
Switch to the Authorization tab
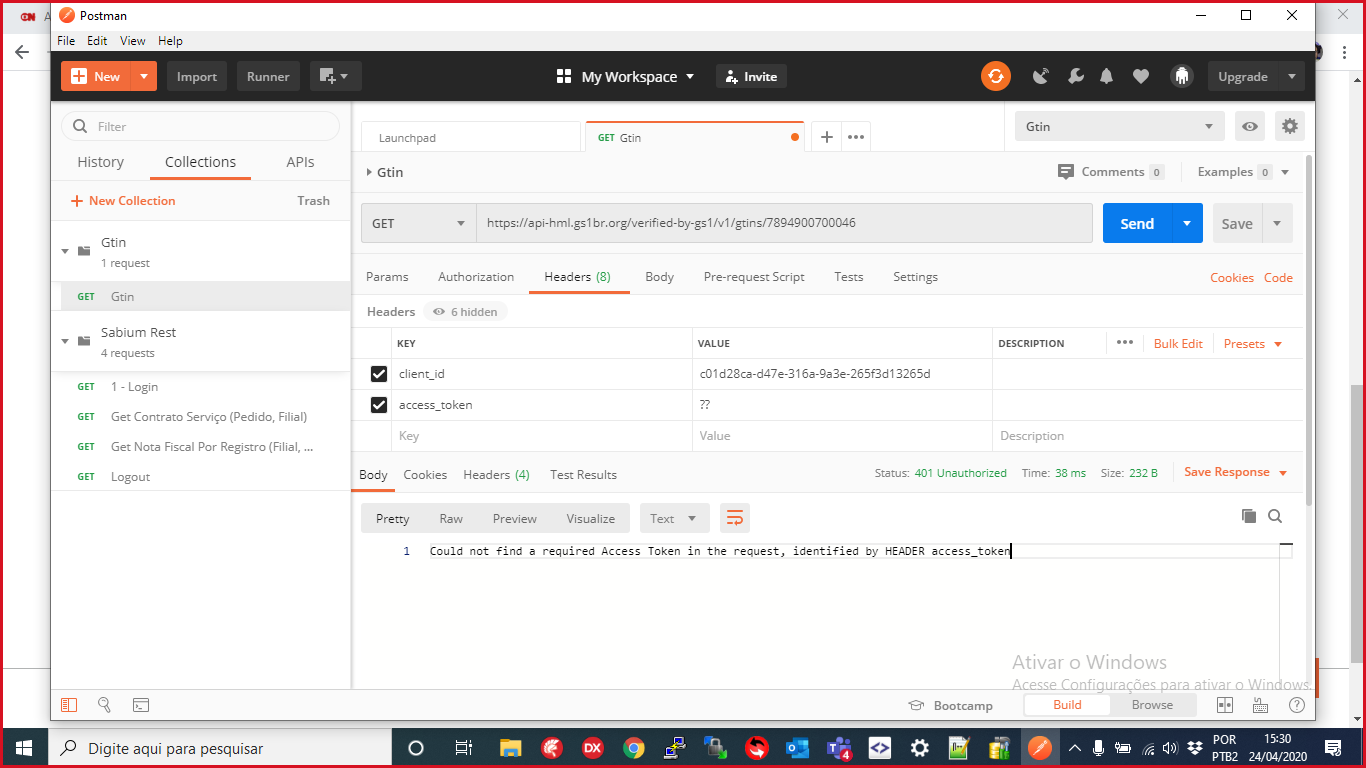pos(476,277)
